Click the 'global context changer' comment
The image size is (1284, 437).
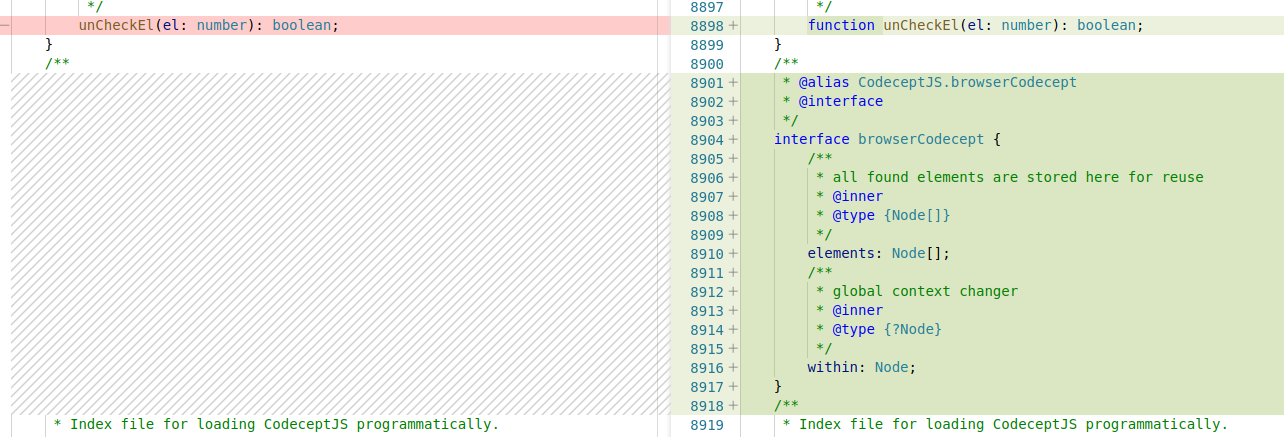917,291
